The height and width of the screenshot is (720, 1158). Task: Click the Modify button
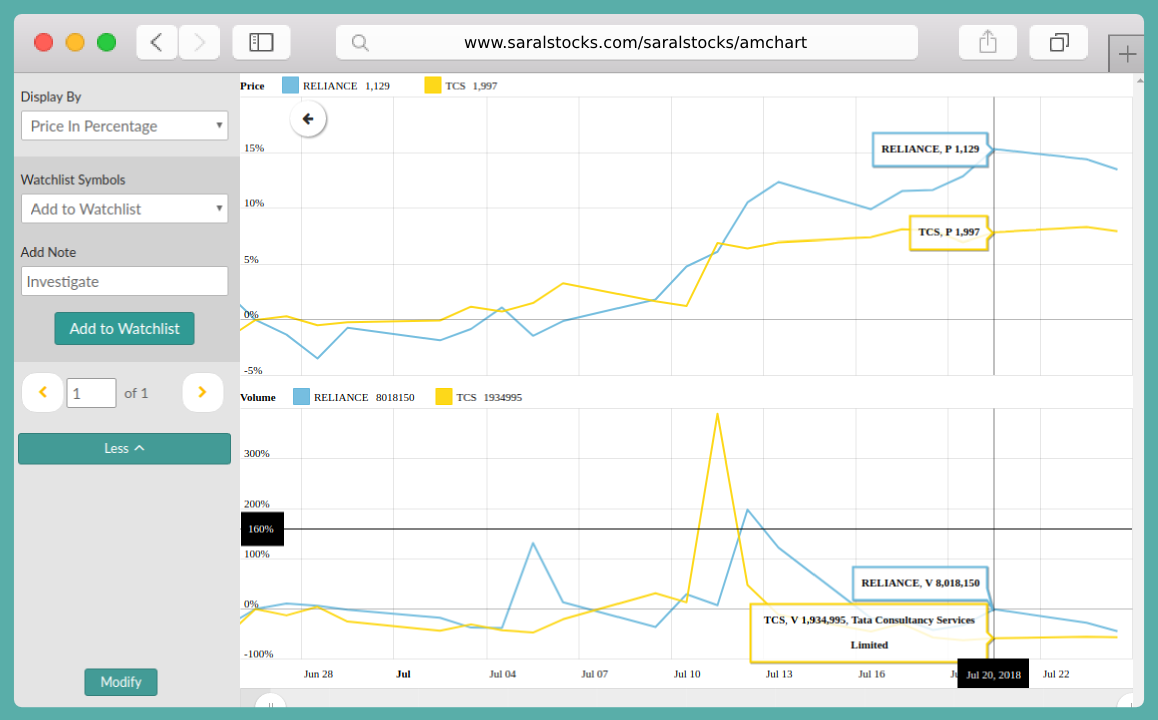[x=120, y=682]
